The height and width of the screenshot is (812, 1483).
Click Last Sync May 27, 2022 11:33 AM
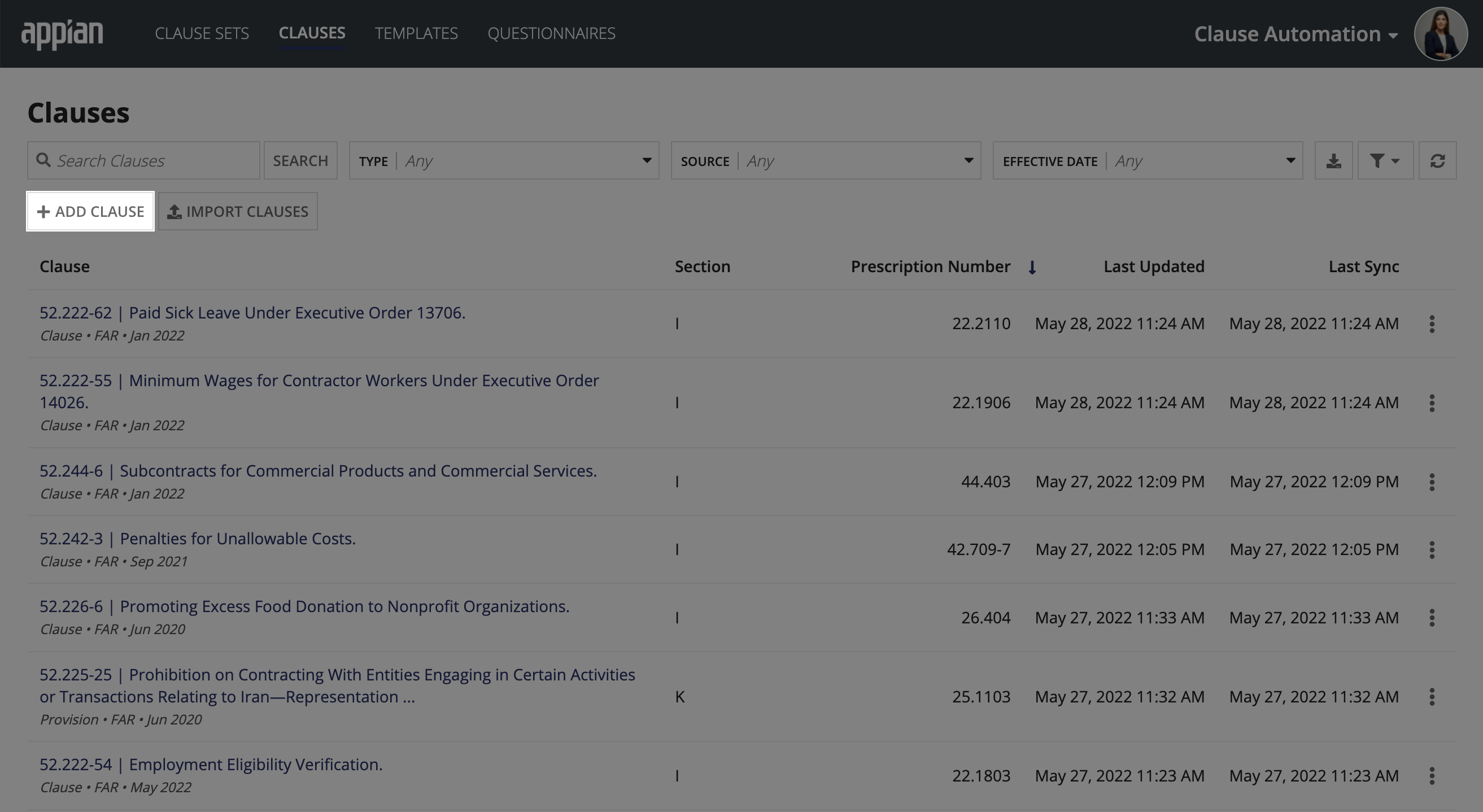pos(1314,618)
